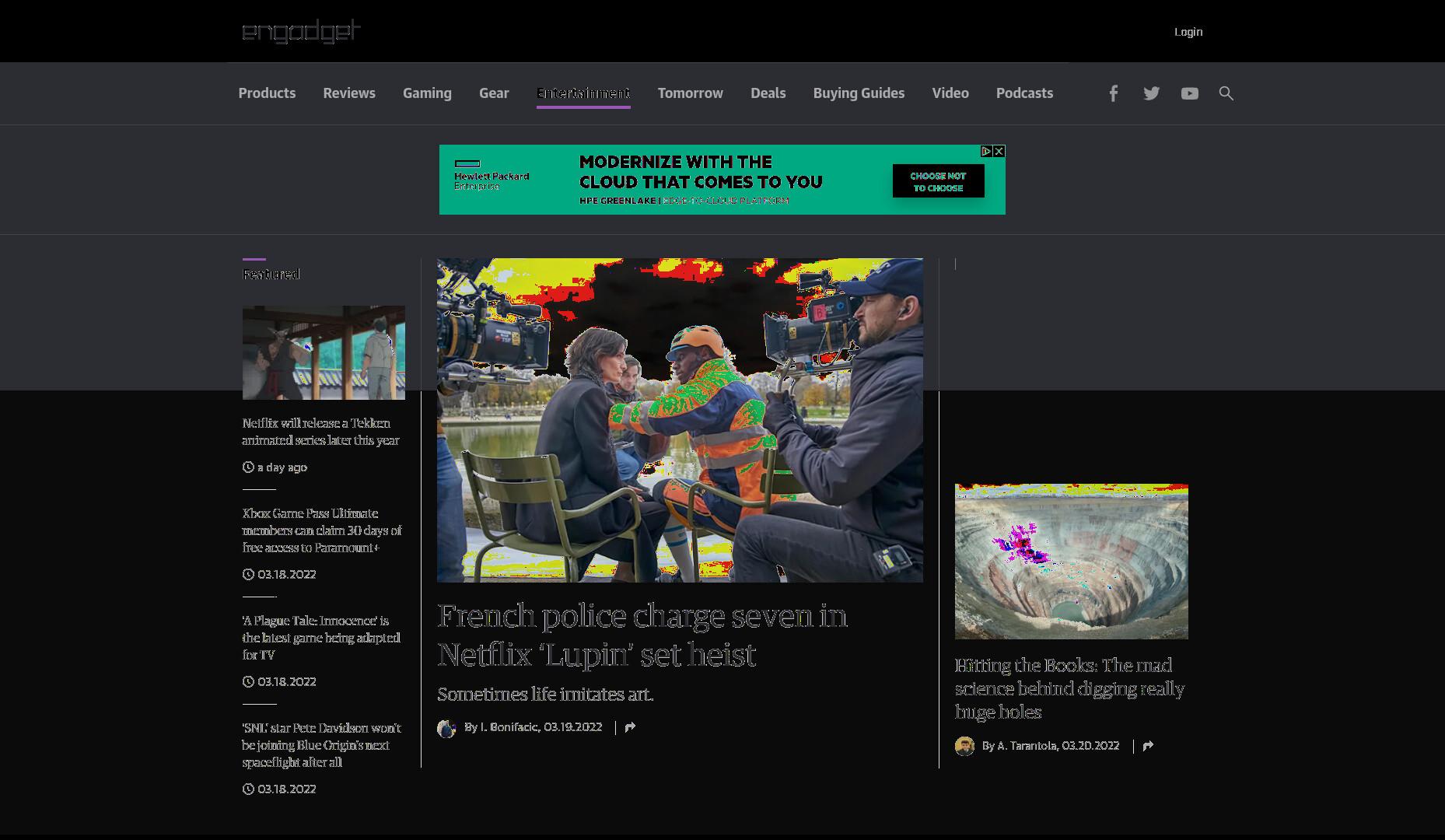
Task: Open the Products menu
Action: click(x=267, y=93)
